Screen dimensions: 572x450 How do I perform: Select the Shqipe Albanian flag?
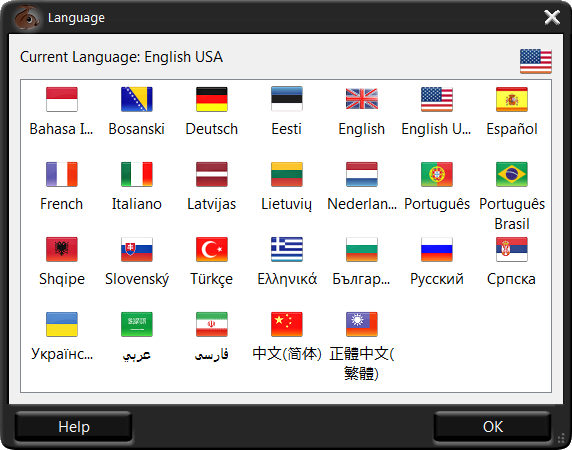tap(62, 249)
